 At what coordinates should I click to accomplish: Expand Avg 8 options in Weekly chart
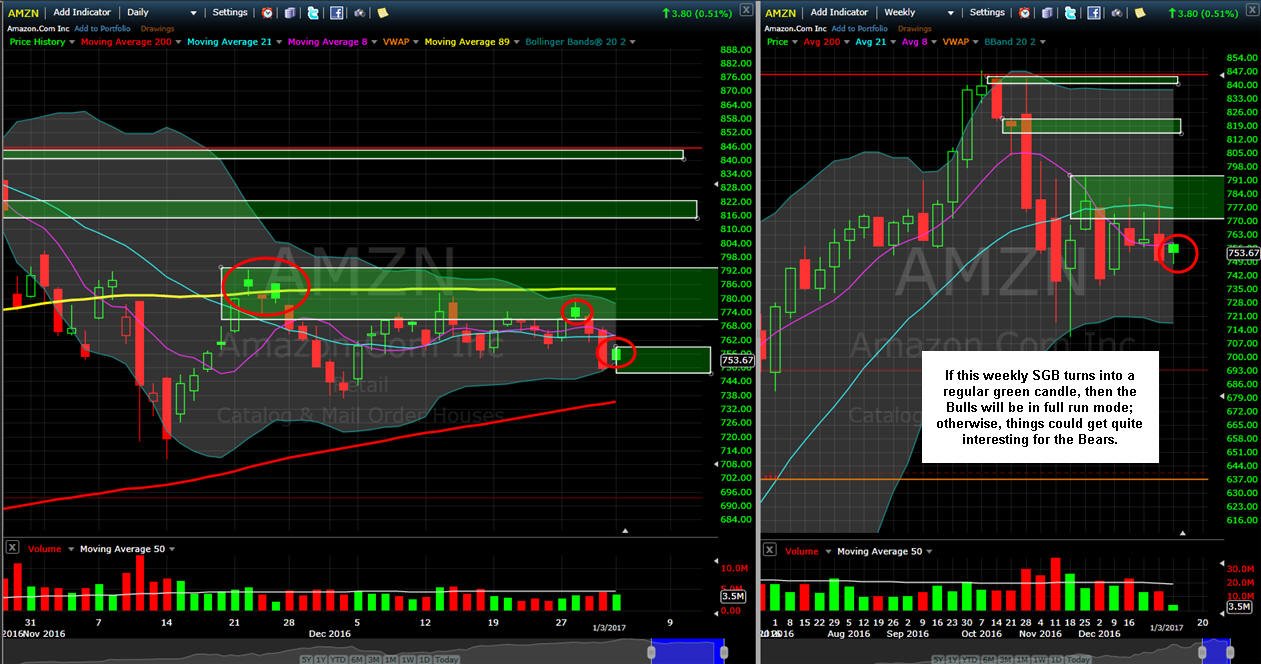pos(934,42)
